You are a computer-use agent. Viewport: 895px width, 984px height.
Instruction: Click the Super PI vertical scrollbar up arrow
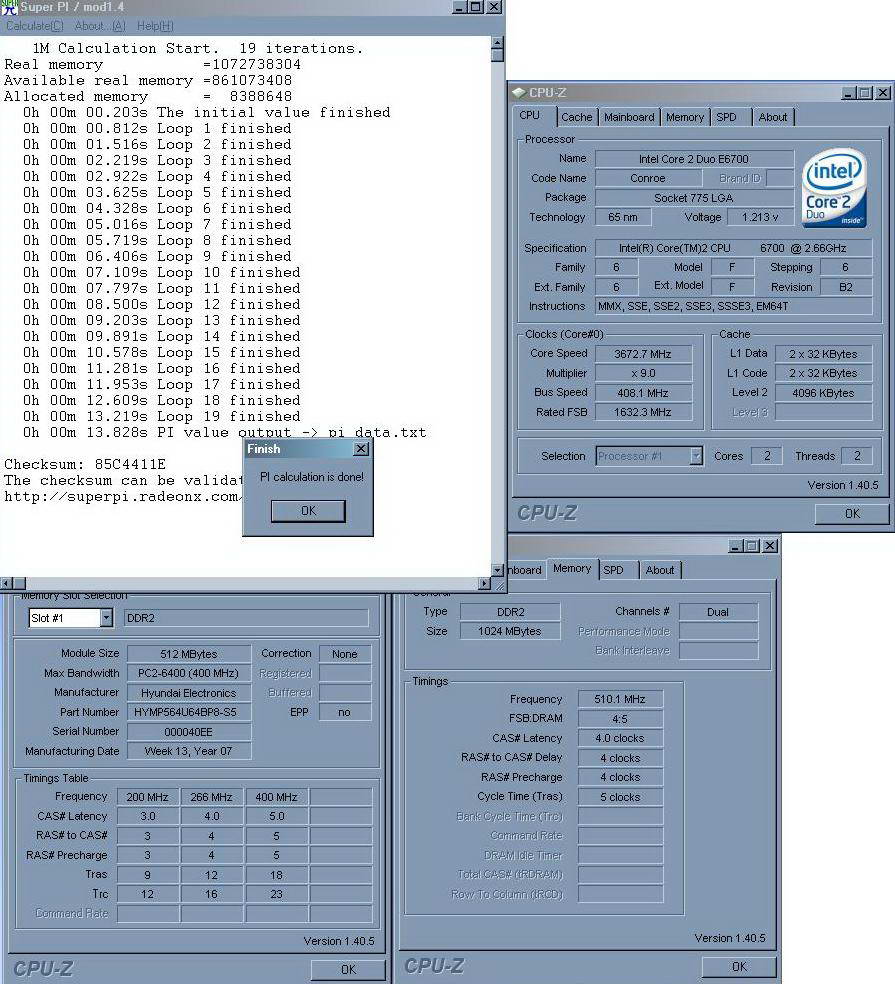coord(497,43)
